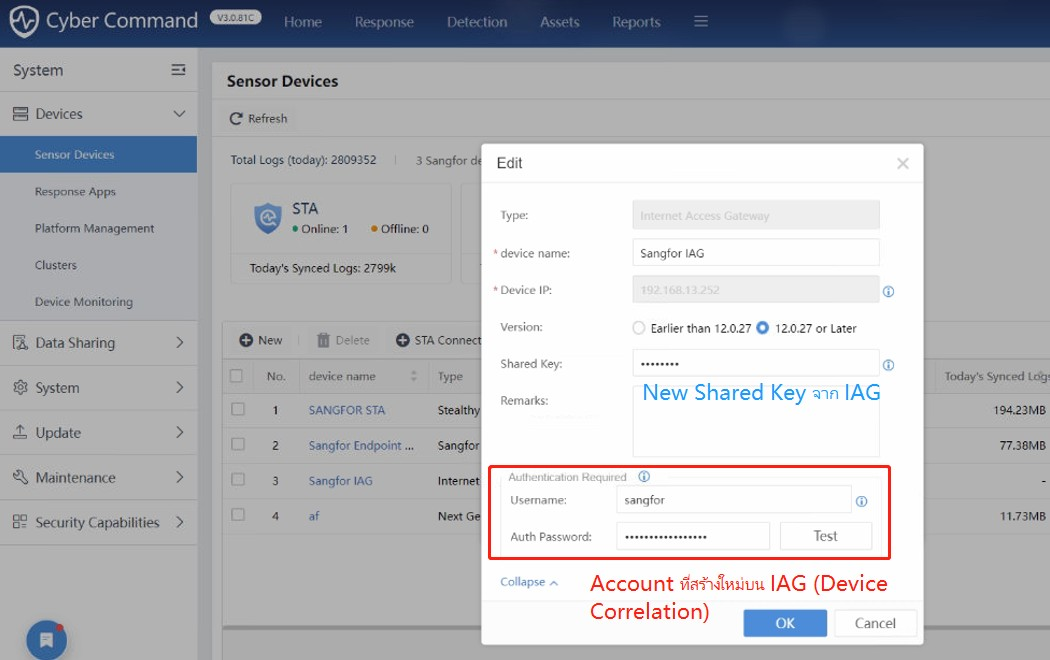Click the OK button in Edit dialog
The image size is (1050, 660).
pyautogui.click(x=785, y=623)
